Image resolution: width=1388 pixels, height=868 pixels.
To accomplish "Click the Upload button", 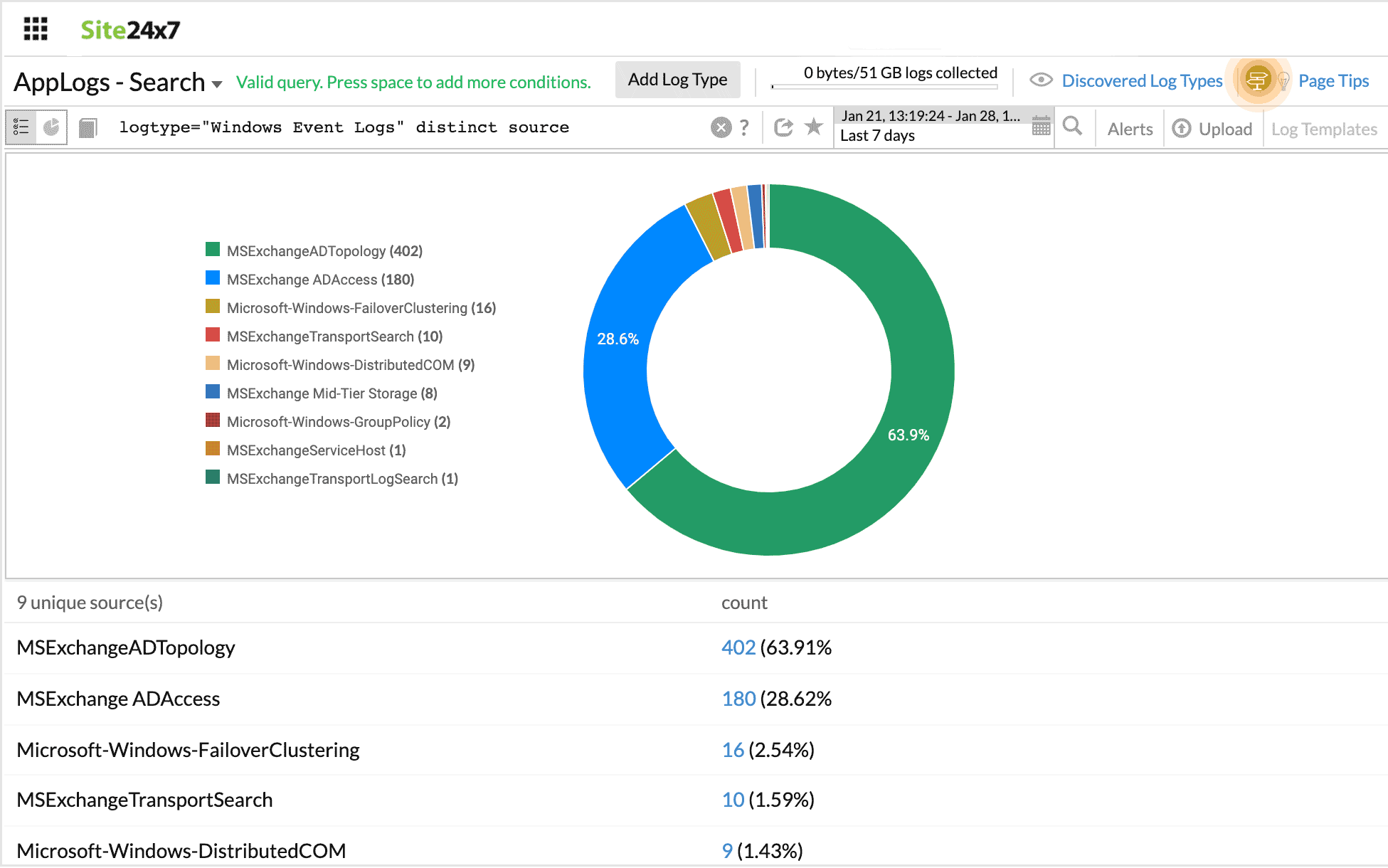I will 1212,129.
